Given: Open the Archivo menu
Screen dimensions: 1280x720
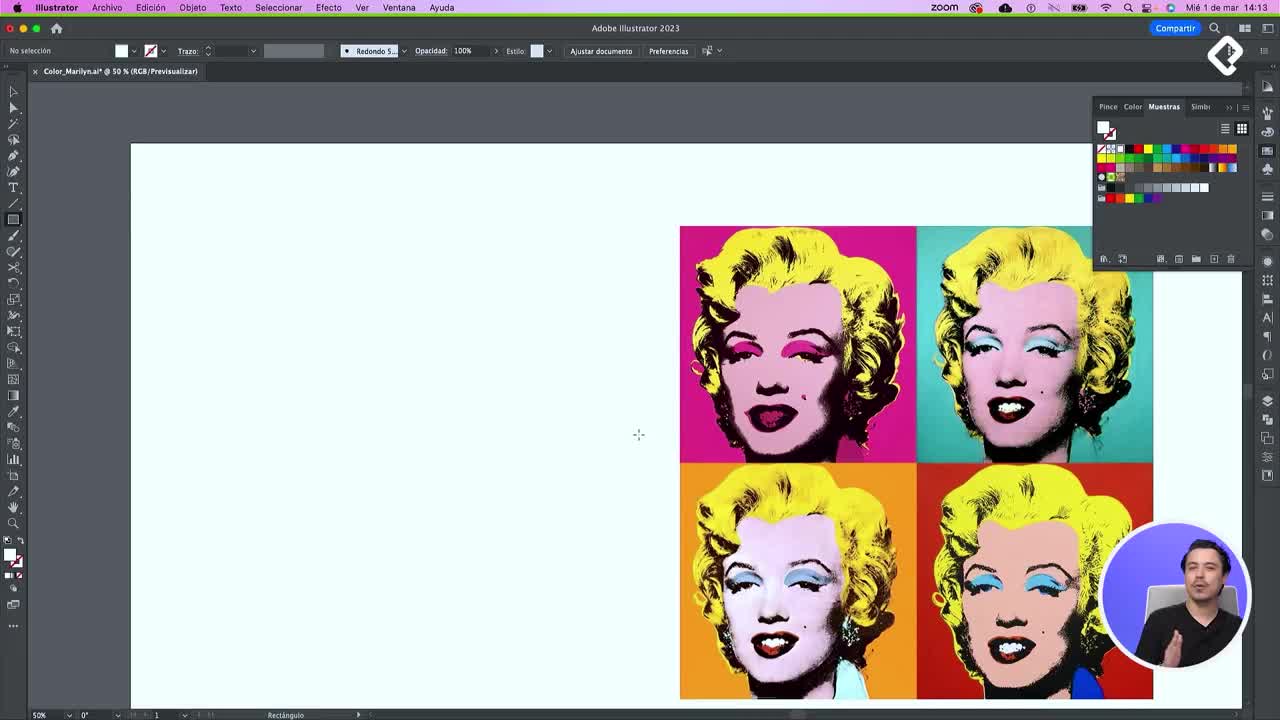Looking at the screenshot, I should pos(107,8).
